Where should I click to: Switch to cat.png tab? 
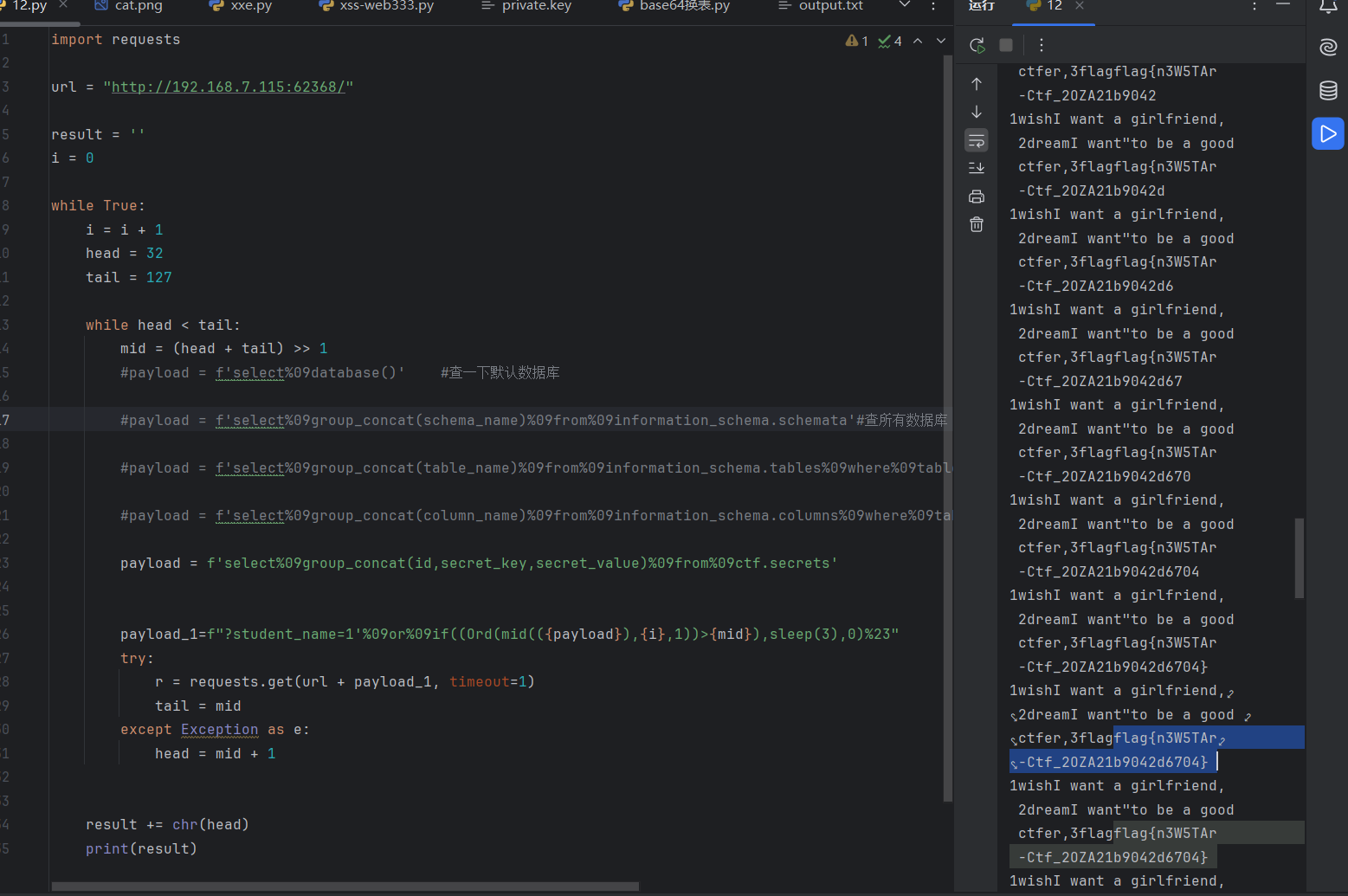pyautogui.click(x=128, y=6)
